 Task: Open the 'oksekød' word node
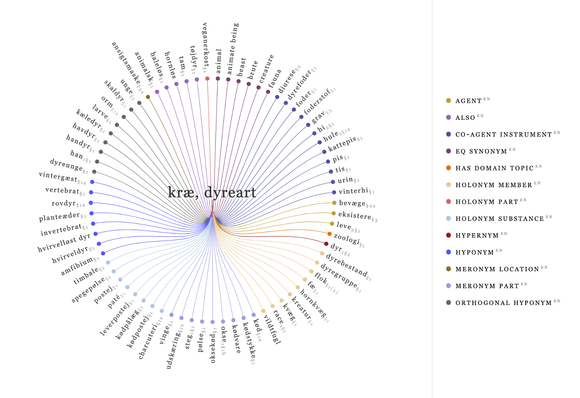pyautogui.click(x=213, y=345)
